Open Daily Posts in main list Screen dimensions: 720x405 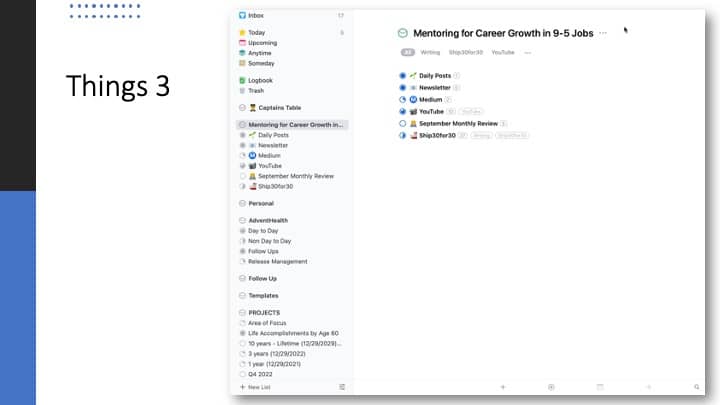pos(435,75)
